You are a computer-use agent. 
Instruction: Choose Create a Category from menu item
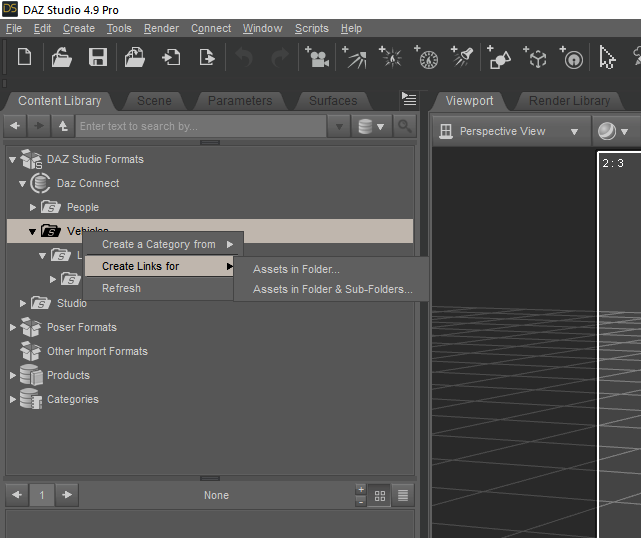tap(164, 244)
